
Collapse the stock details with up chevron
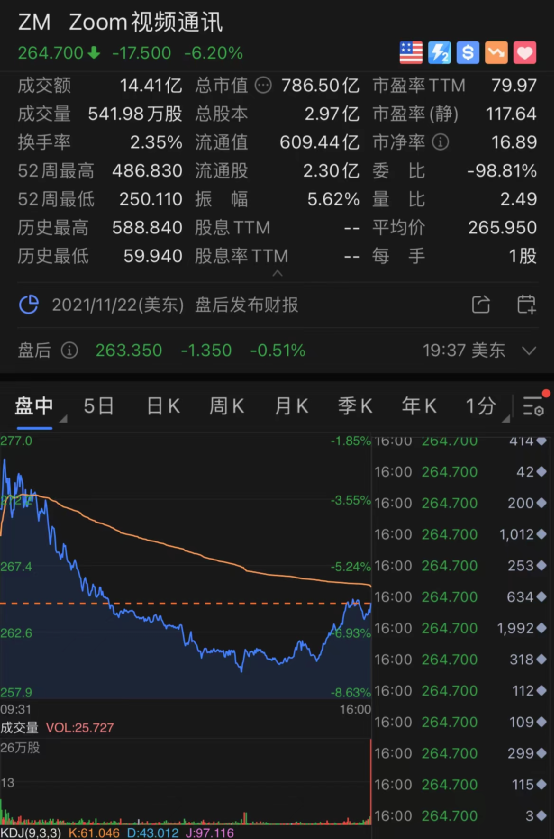point(277,273)
